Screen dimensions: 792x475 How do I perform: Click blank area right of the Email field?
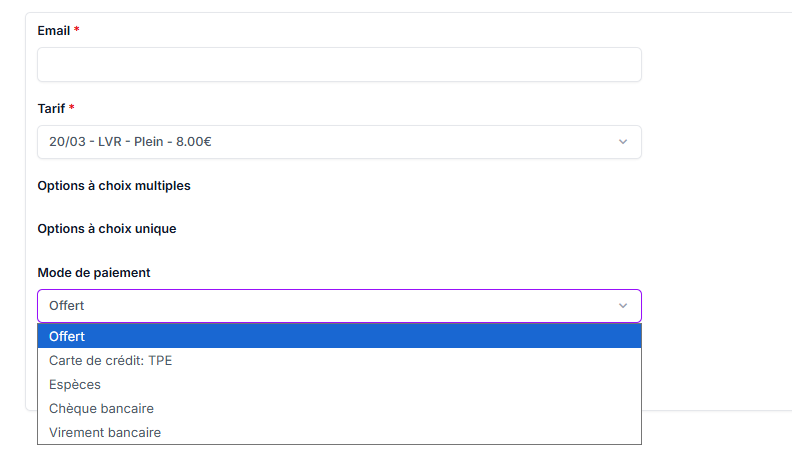[715, 64]
